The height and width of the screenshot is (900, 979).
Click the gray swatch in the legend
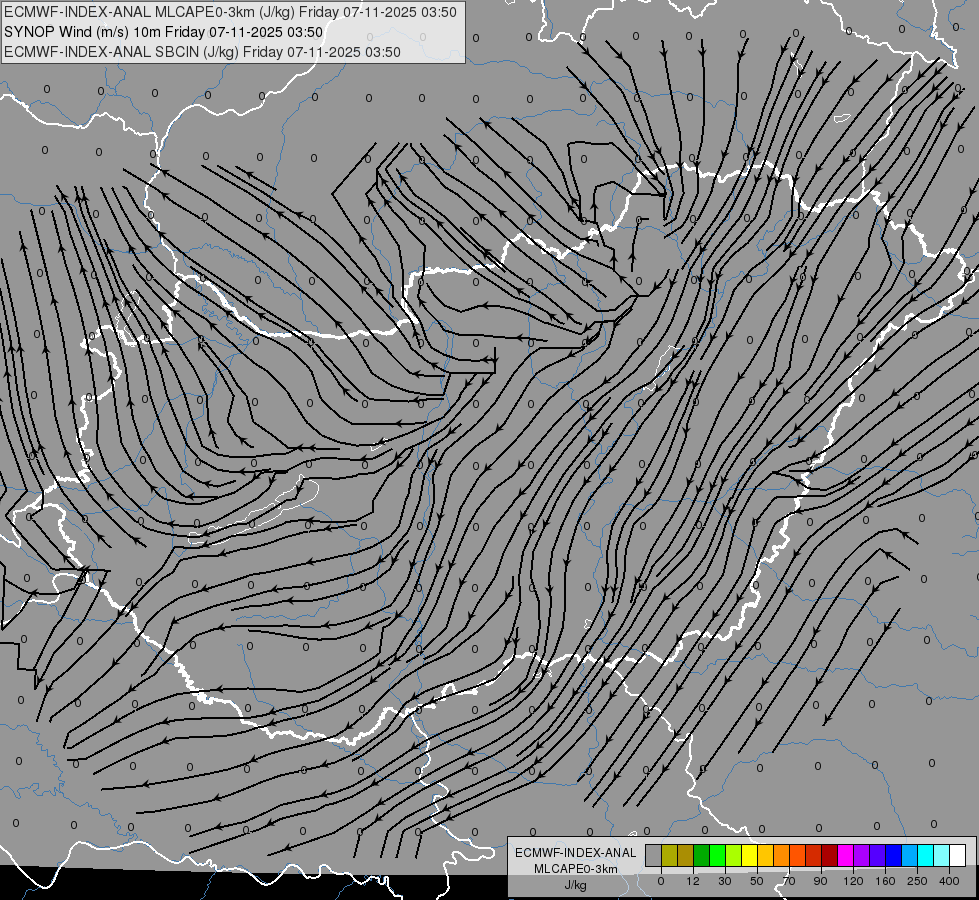coord(654,856)
